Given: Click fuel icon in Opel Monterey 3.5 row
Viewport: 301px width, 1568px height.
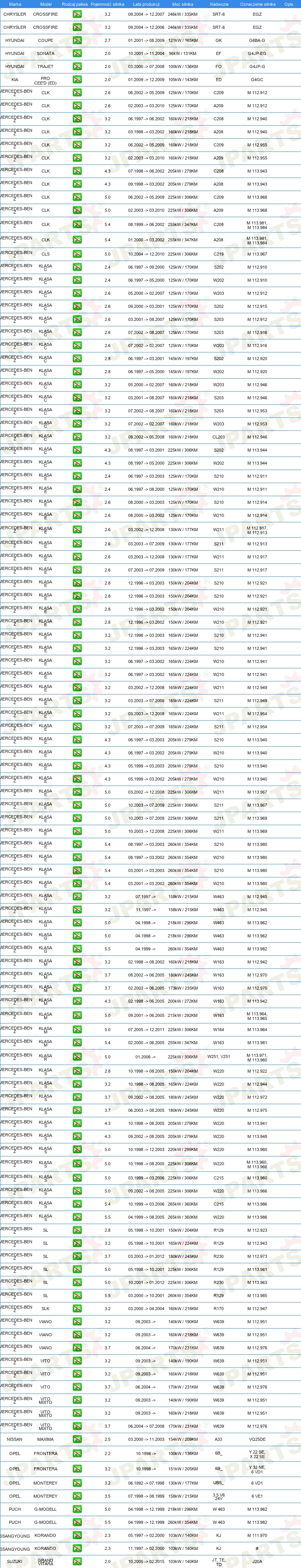Looking at the screenshot, I should tap(77, 1496).
